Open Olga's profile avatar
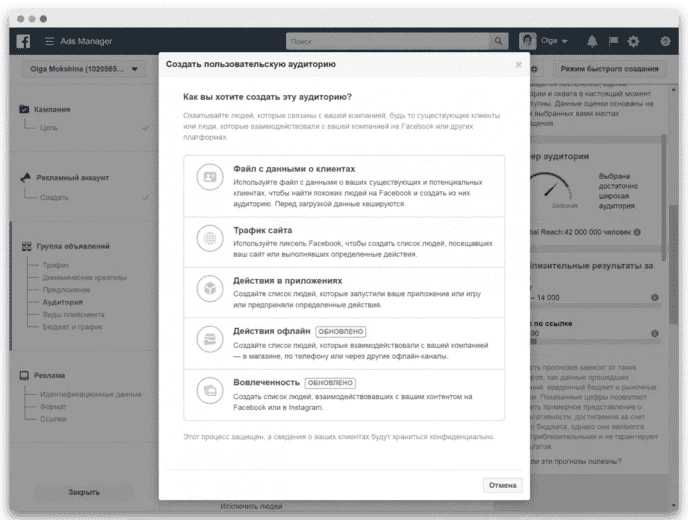 point(527,41)
